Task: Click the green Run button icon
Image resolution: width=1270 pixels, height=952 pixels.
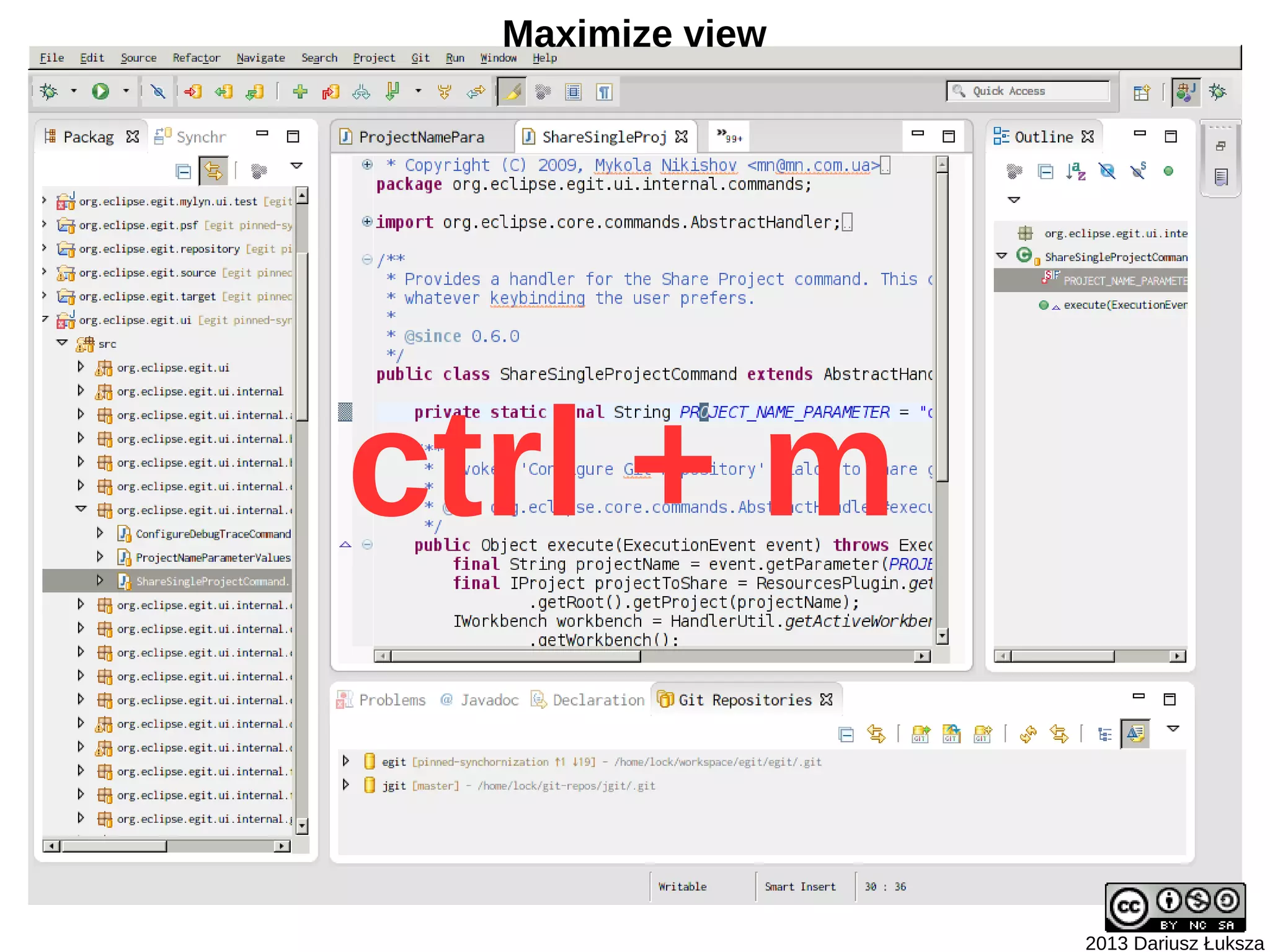Action: point(100,92)
